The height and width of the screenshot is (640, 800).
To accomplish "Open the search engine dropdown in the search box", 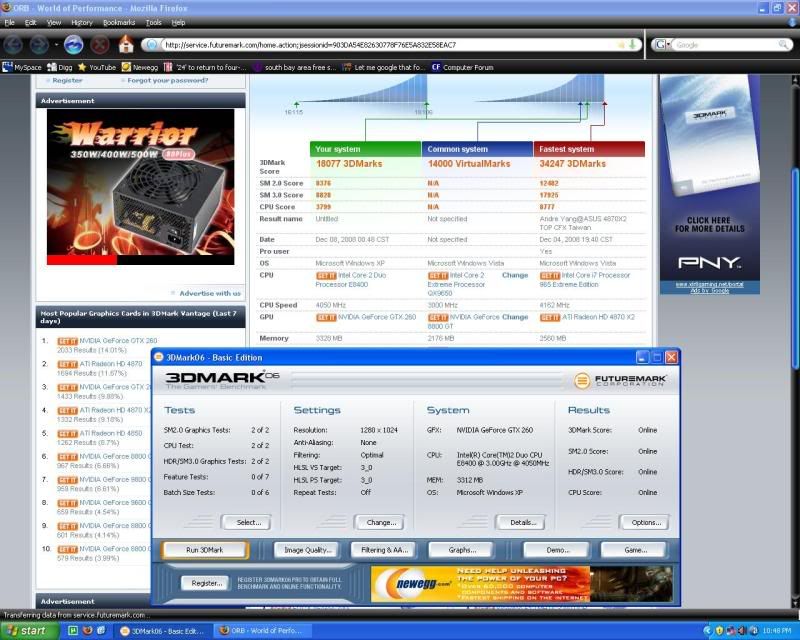I will [663, 45].
